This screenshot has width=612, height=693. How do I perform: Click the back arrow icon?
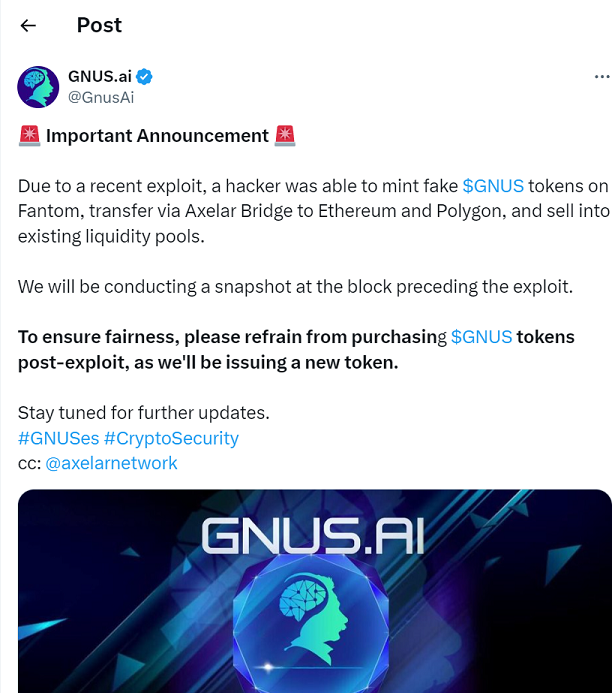pyautogui.click(x=28, y=26)
